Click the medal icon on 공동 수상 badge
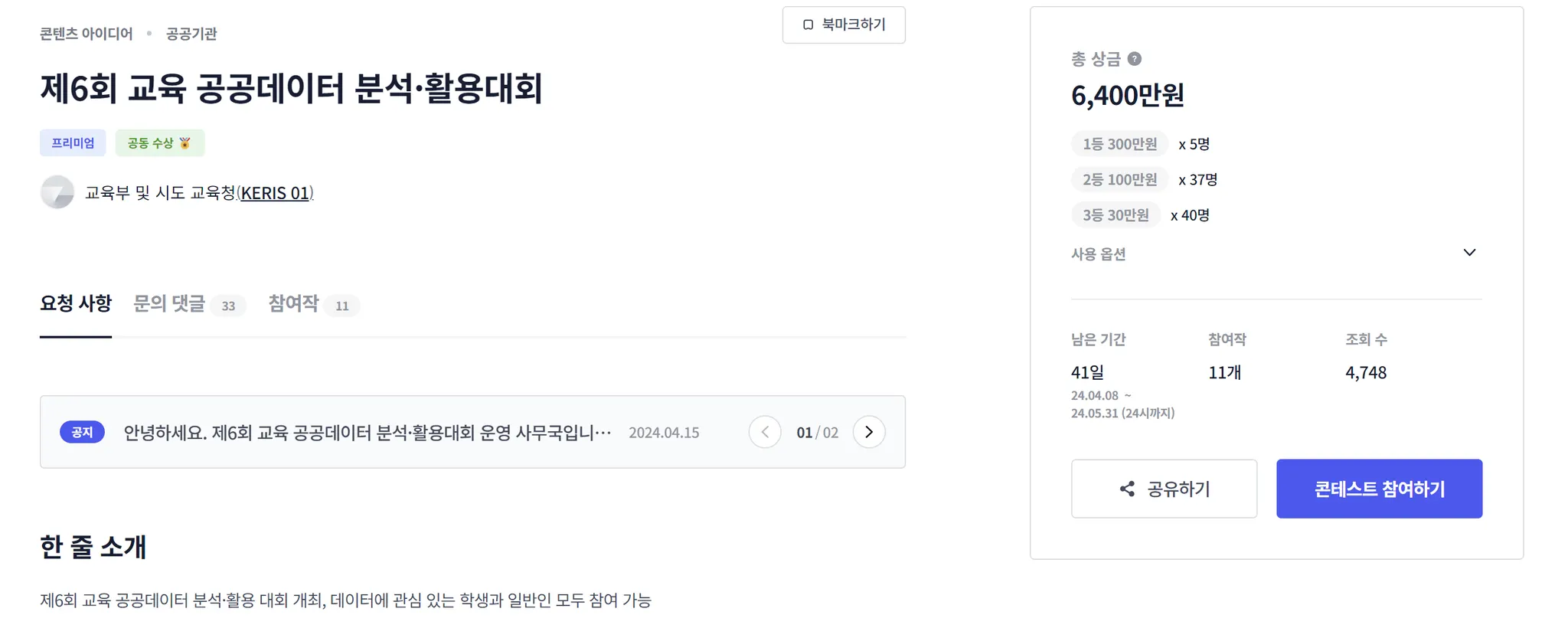 [185, 143]
